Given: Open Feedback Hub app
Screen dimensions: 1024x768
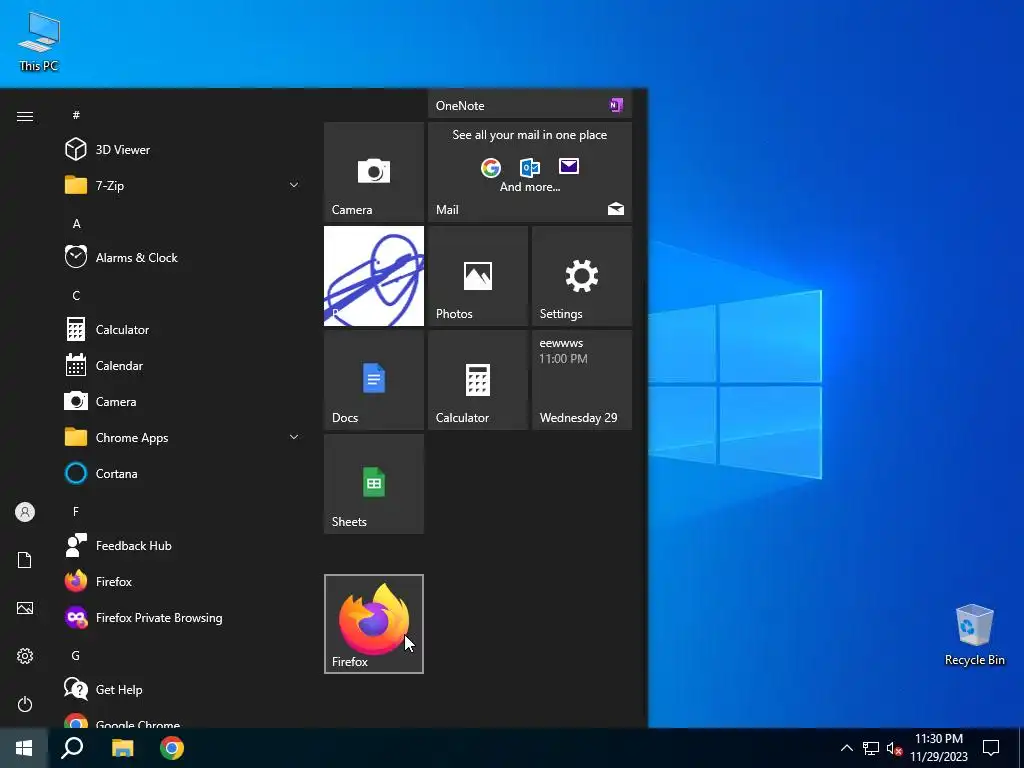Looking at the screenshot, I should tap(183, 545).
